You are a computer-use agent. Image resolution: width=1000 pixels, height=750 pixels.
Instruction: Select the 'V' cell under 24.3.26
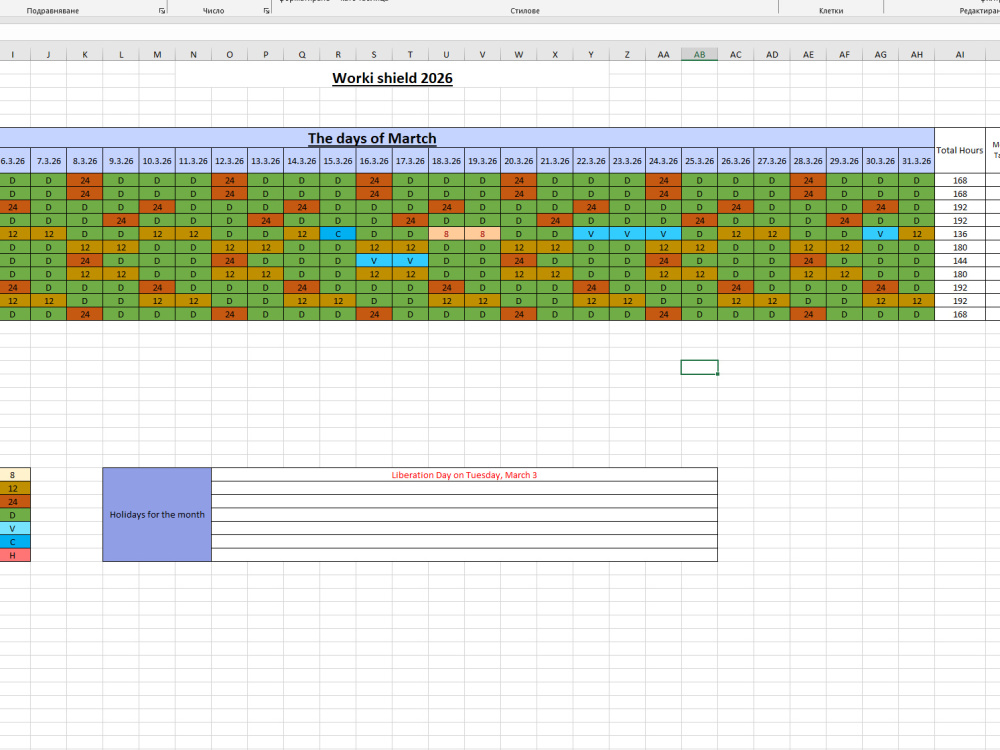click(663, 234)
